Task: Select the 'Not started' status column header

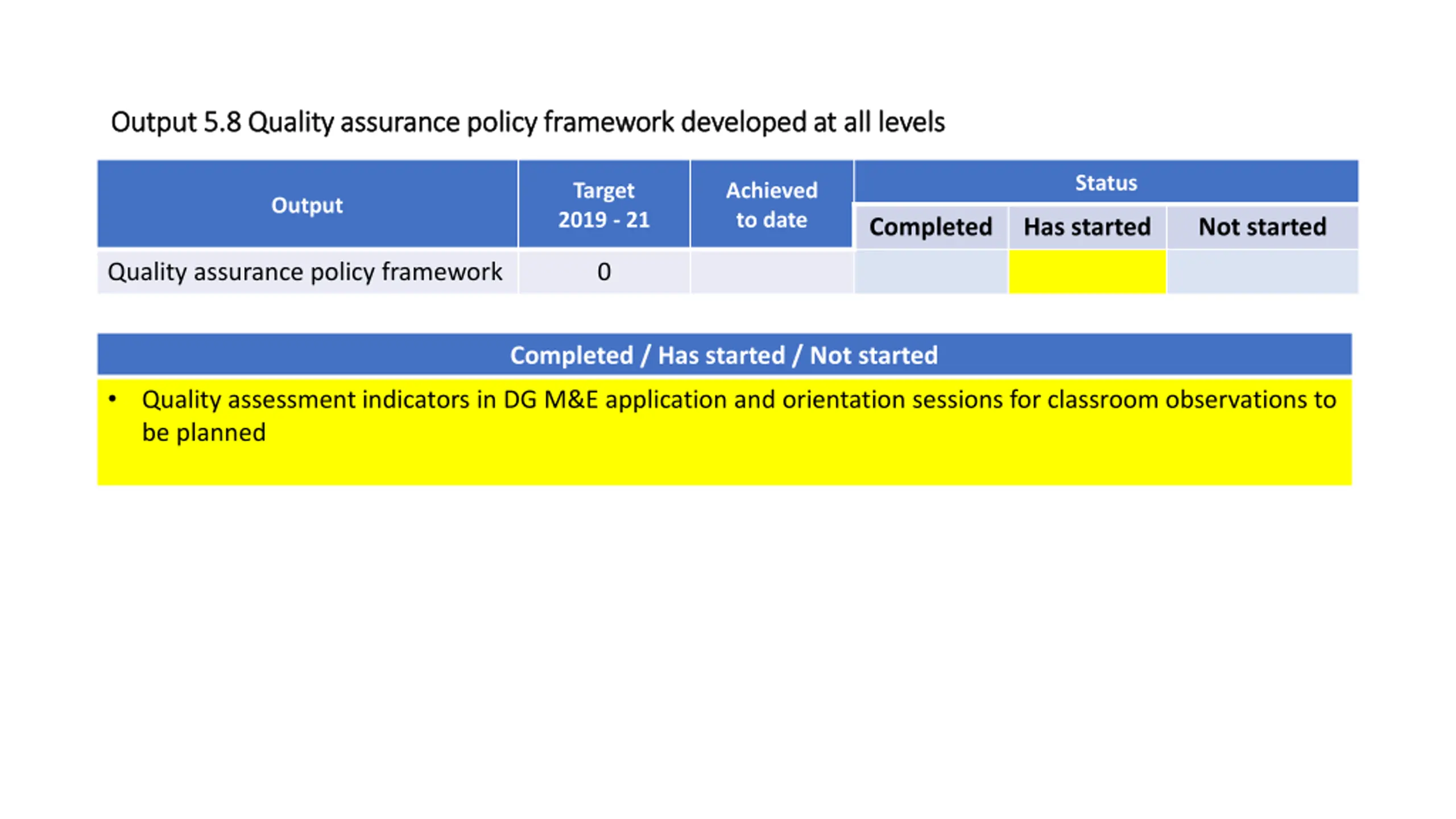Action: [1263, 227]
